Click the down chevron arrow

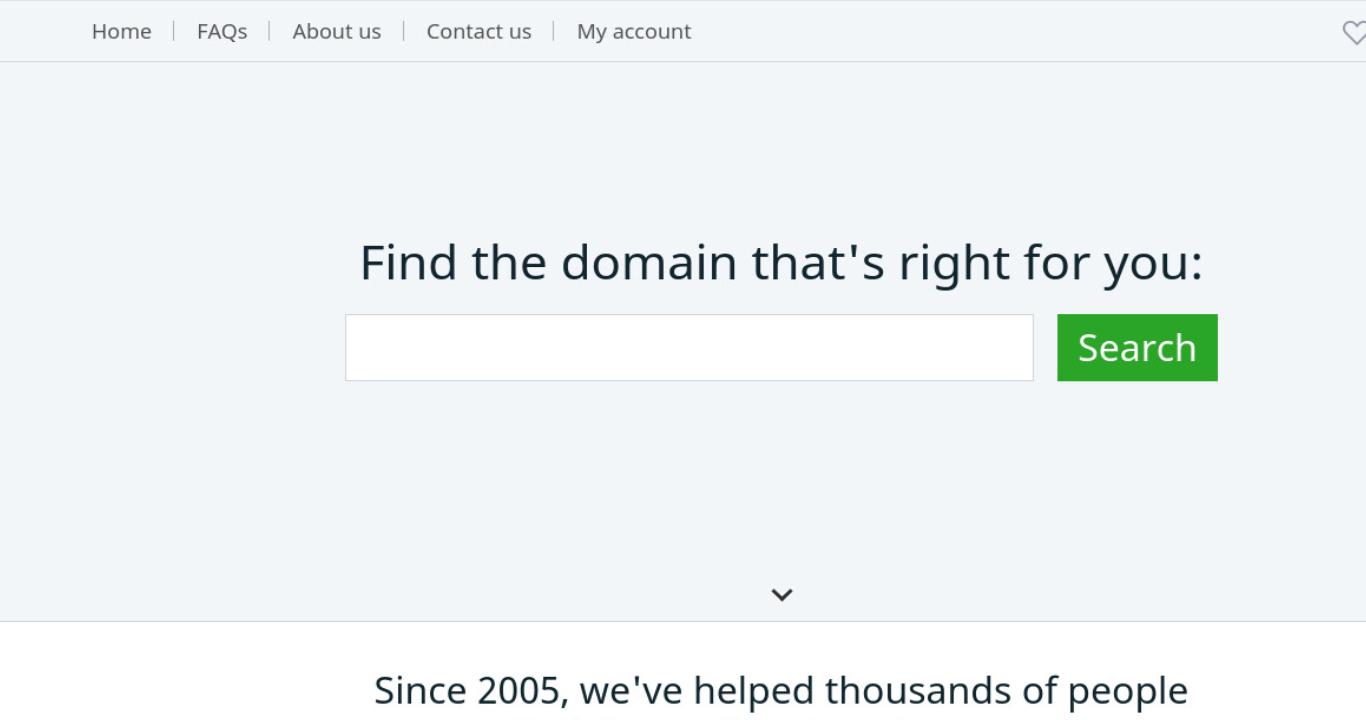pos(782,595)
